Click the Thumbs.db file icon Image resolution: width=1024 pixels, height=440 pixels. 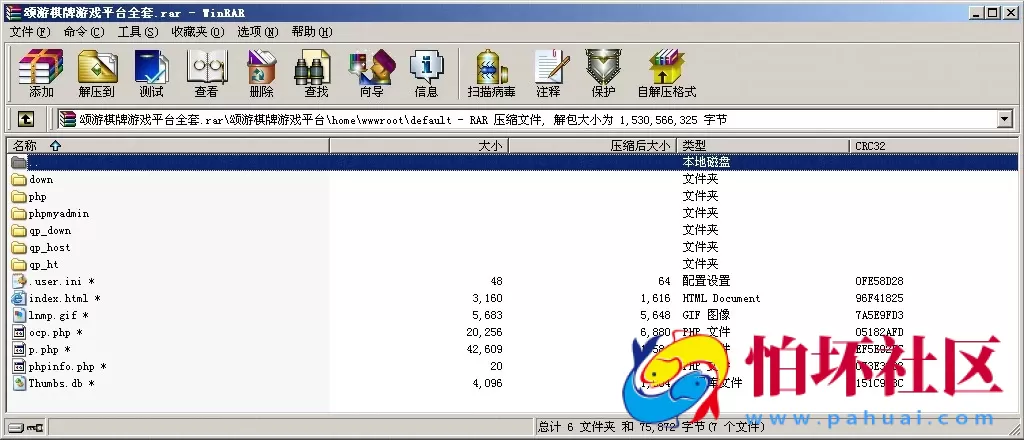[x=19, y=383]
